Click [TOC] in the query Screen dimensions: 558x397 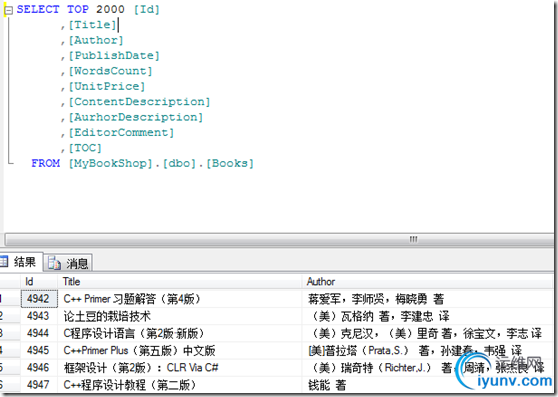pos(85,148)
